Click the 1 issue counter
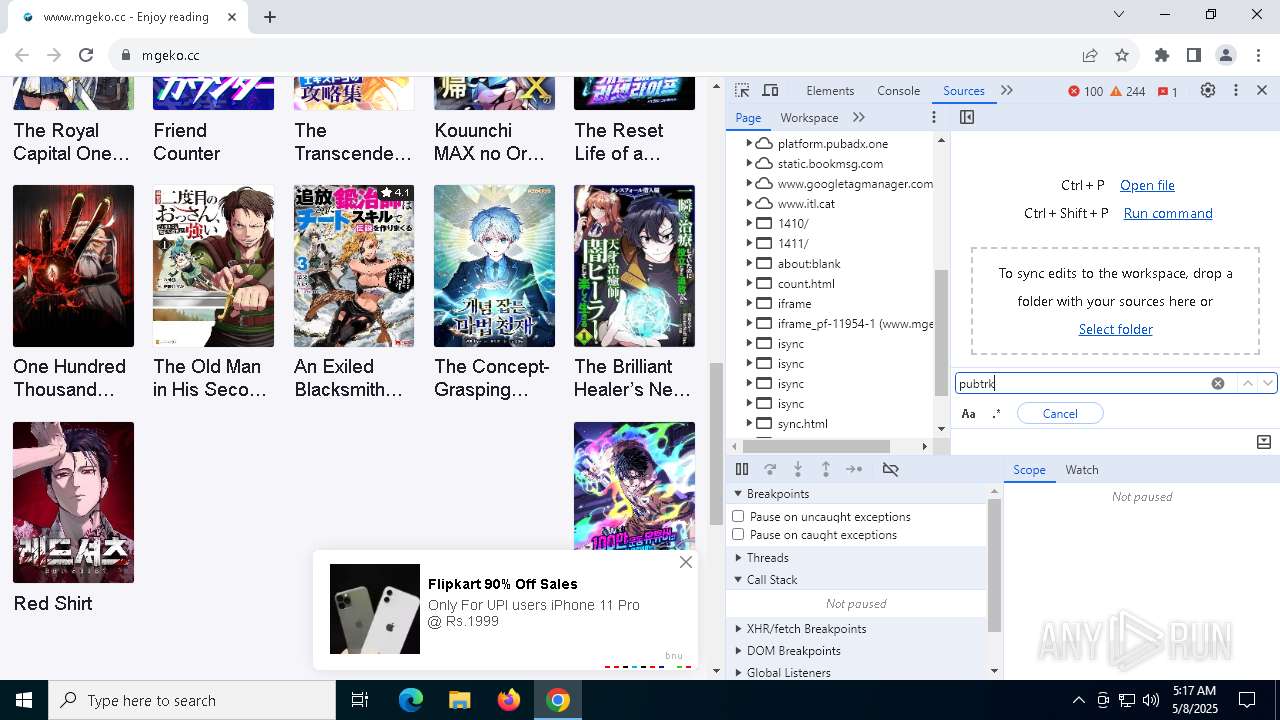Screen dimensions: 1280x720 [1167, 91]
